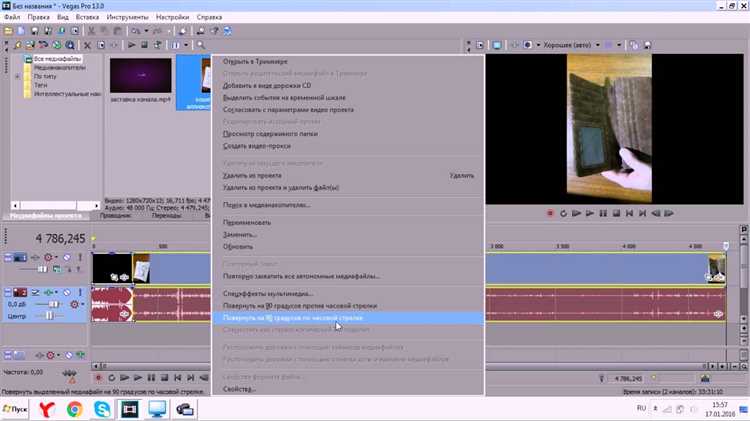Click Record on the timeline transport bar
This screenshot has height=421, width=750.
click(99, 378)
